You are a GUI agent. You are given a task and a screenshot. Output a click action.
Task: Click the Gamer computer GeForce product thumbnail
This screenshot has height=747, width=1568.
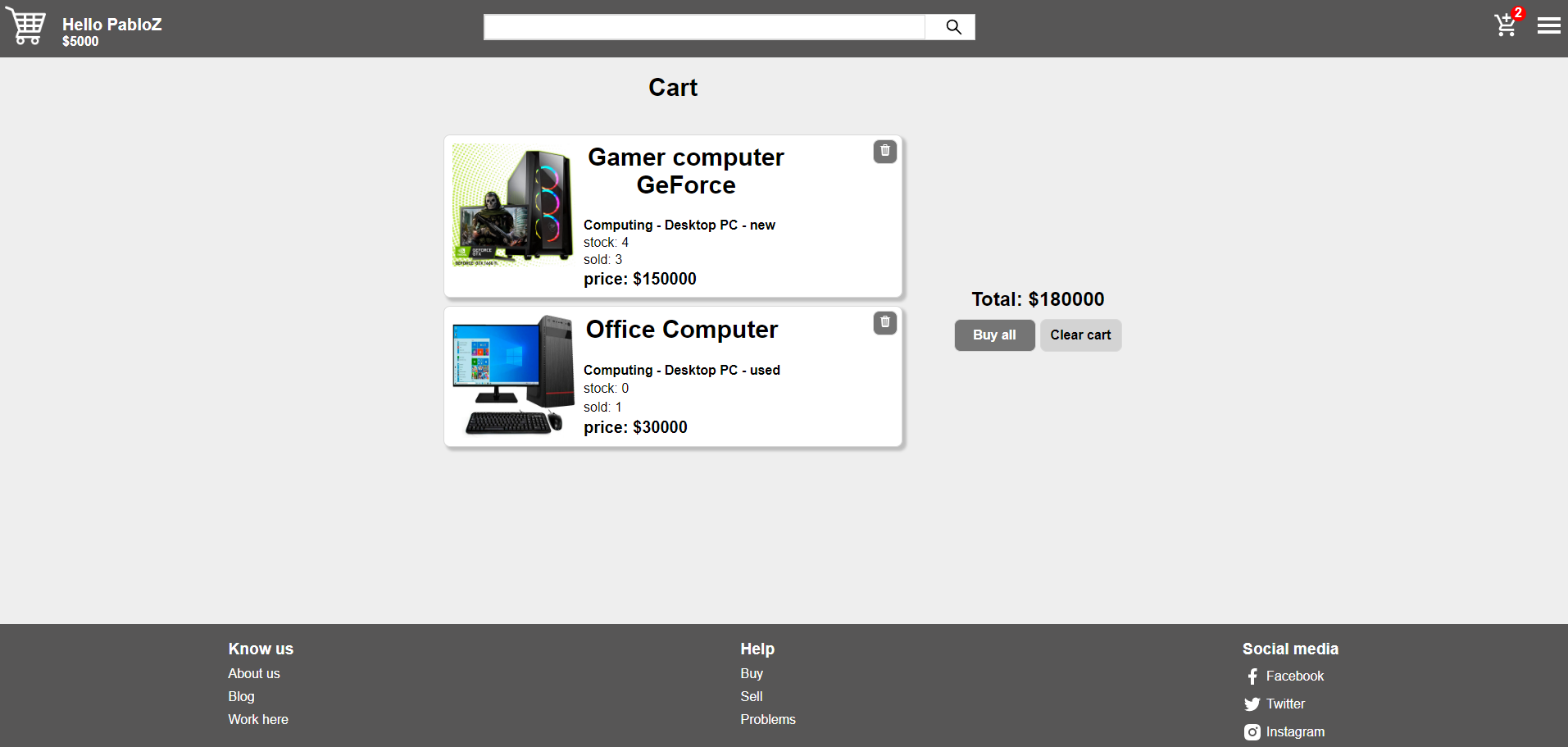tap(513, 205)
